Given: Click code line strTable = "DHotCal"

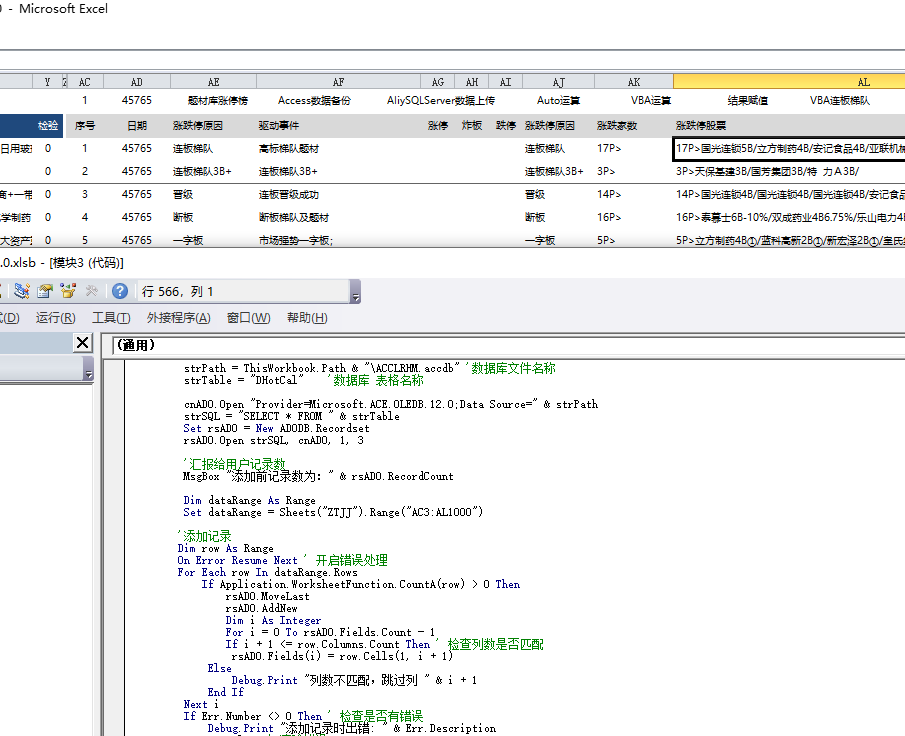Looking at the screenshot, I should 244,380.
